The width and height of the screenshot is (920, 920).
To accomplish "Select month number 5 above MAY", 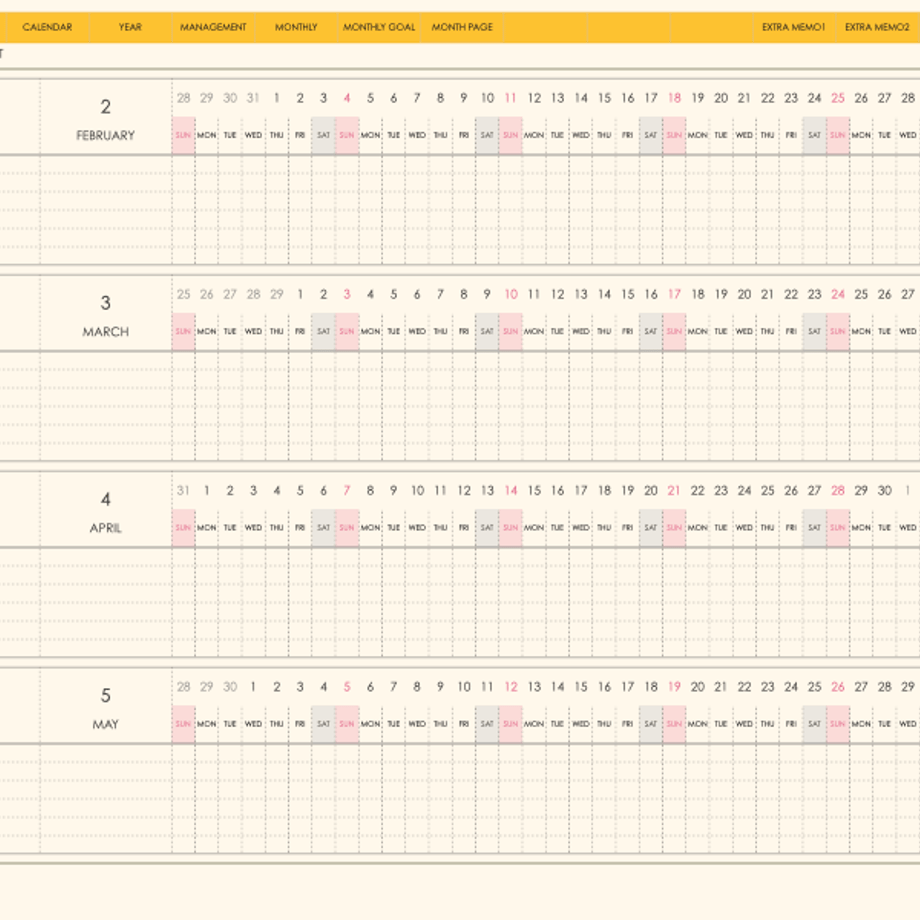I will (106, 696).
